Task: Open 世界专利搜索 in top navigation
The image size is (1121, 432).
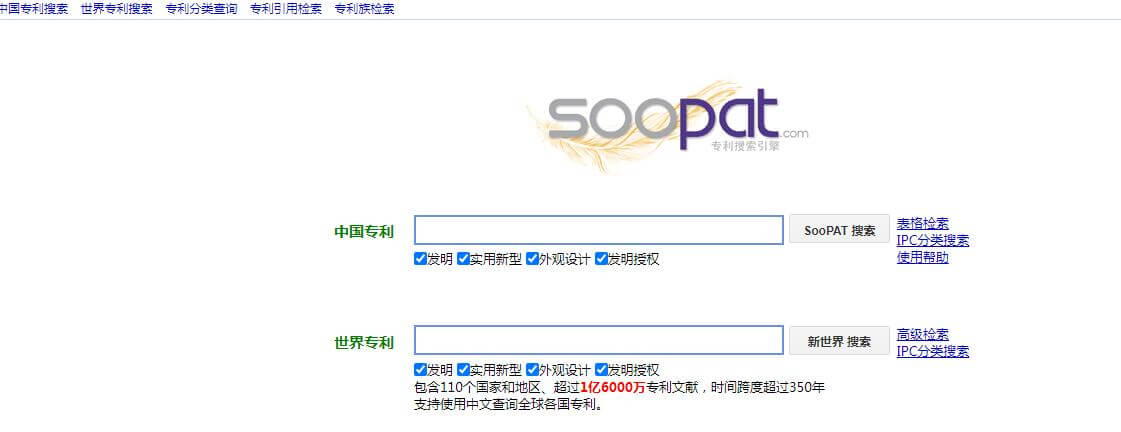Action: 117,9
